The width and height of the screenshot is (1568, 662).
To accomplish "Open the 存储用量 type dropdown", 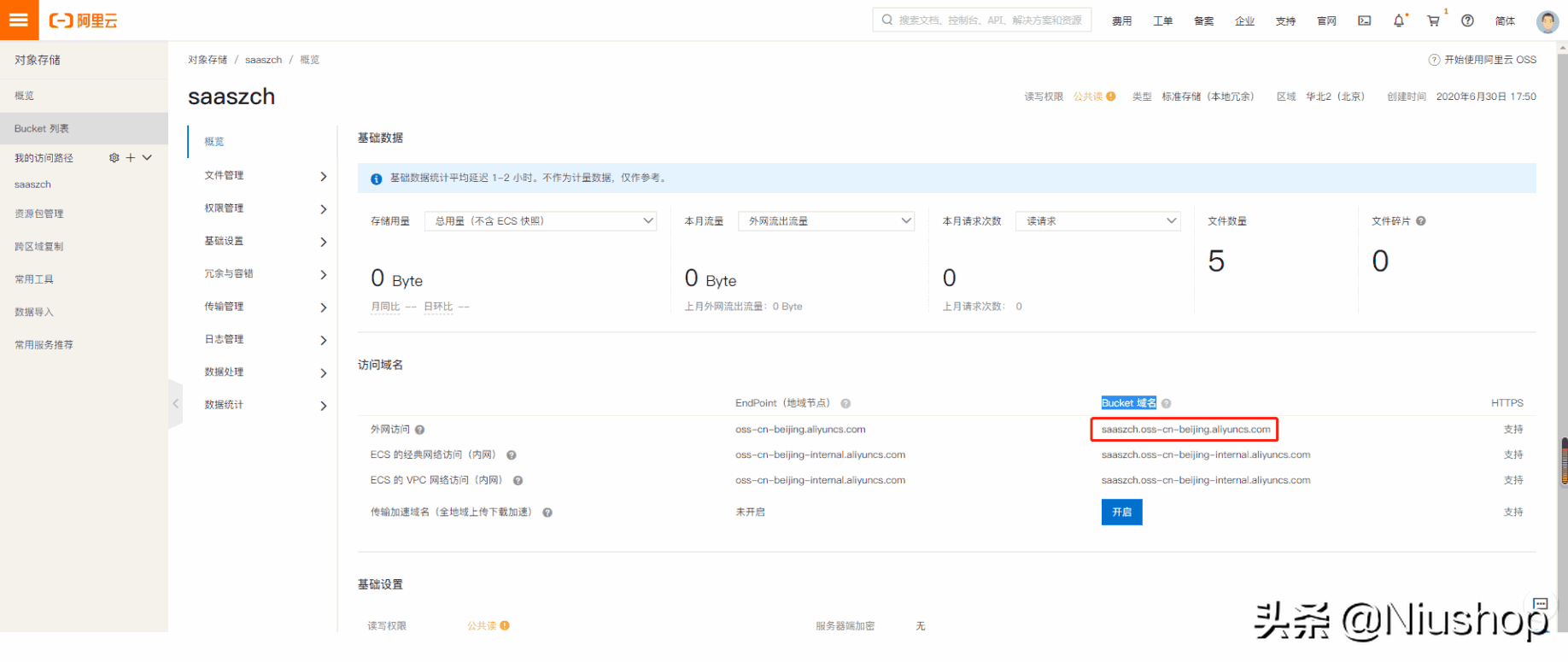I will click(541, 220).
